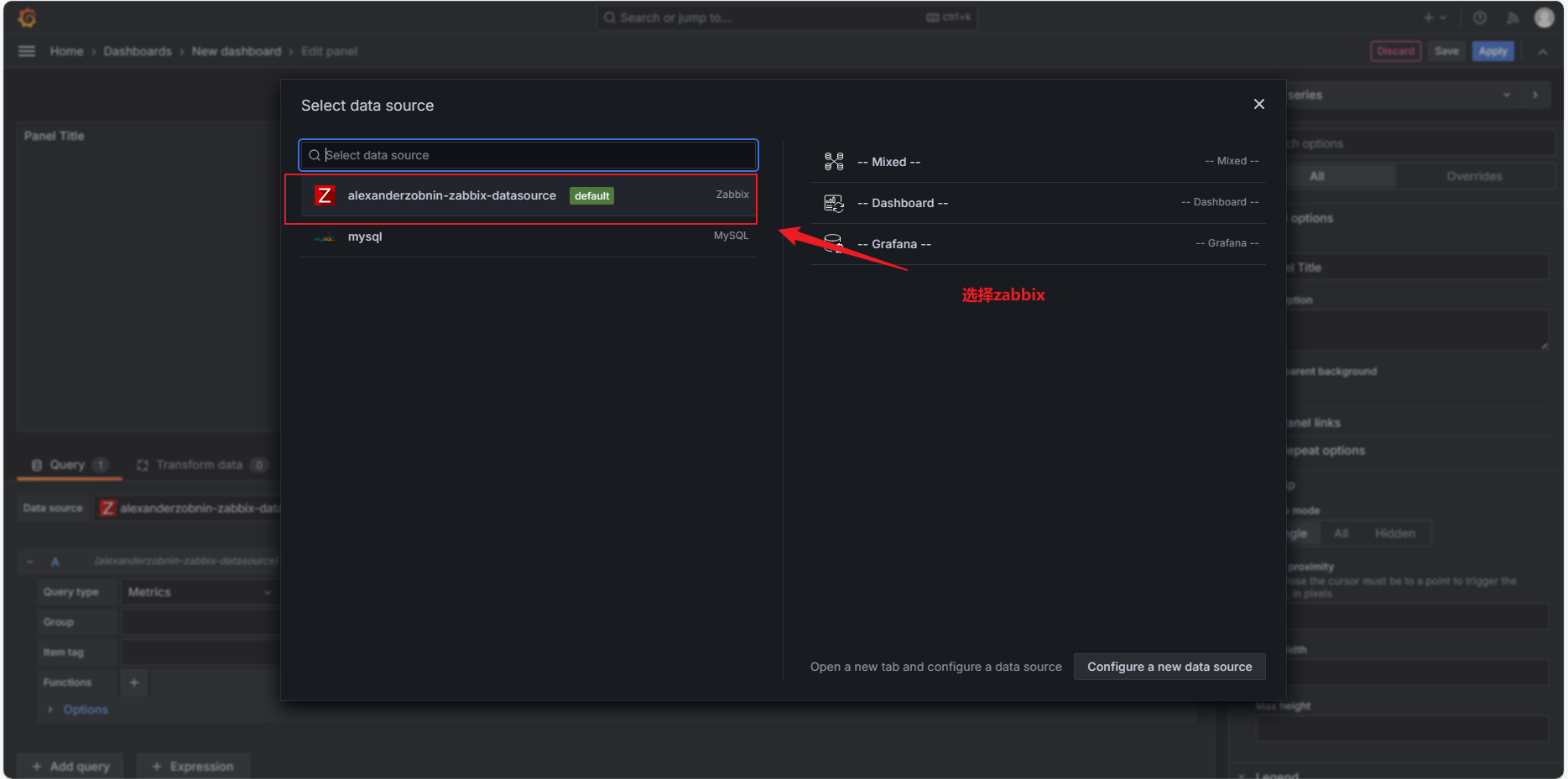Select Hidden tooltip mode option
Viewport: 1568px width, 779px height.
click(x=1395, y=533)
